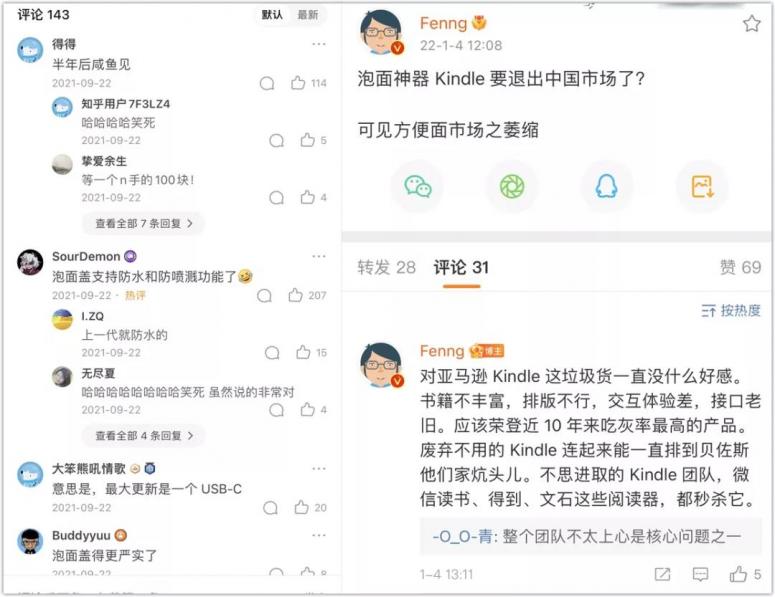Save post as image icon
This screenshot has height=597, width=775.
point(702,187)
